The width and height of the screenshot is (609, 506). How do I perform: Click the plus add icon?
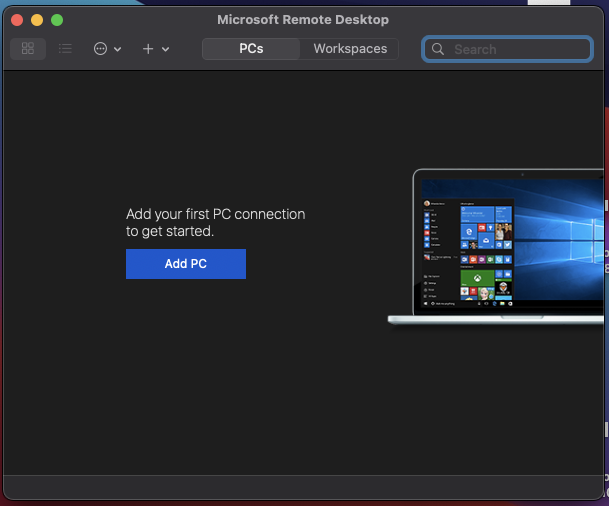(x=148, y=49)
